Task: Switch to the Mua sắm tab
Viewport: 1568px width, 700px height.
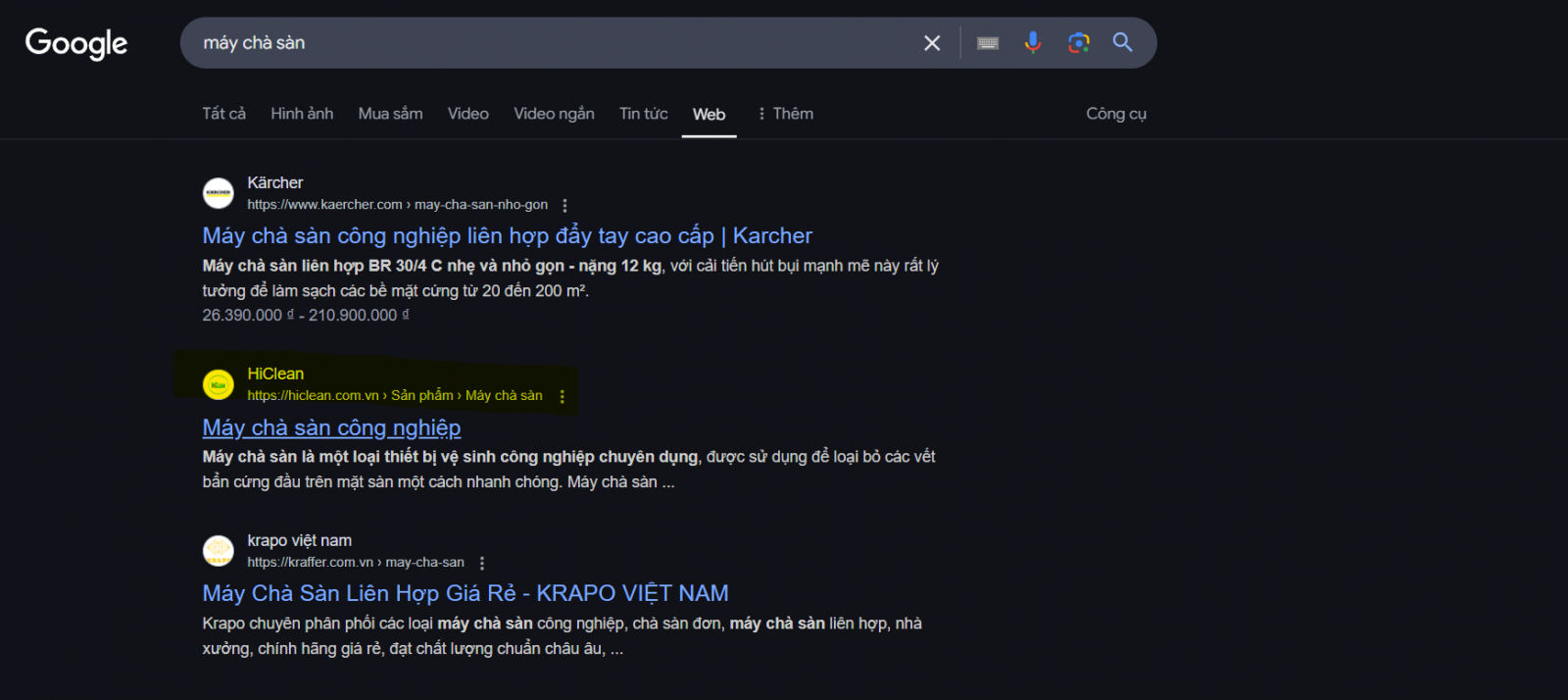Action: point(390,114)
